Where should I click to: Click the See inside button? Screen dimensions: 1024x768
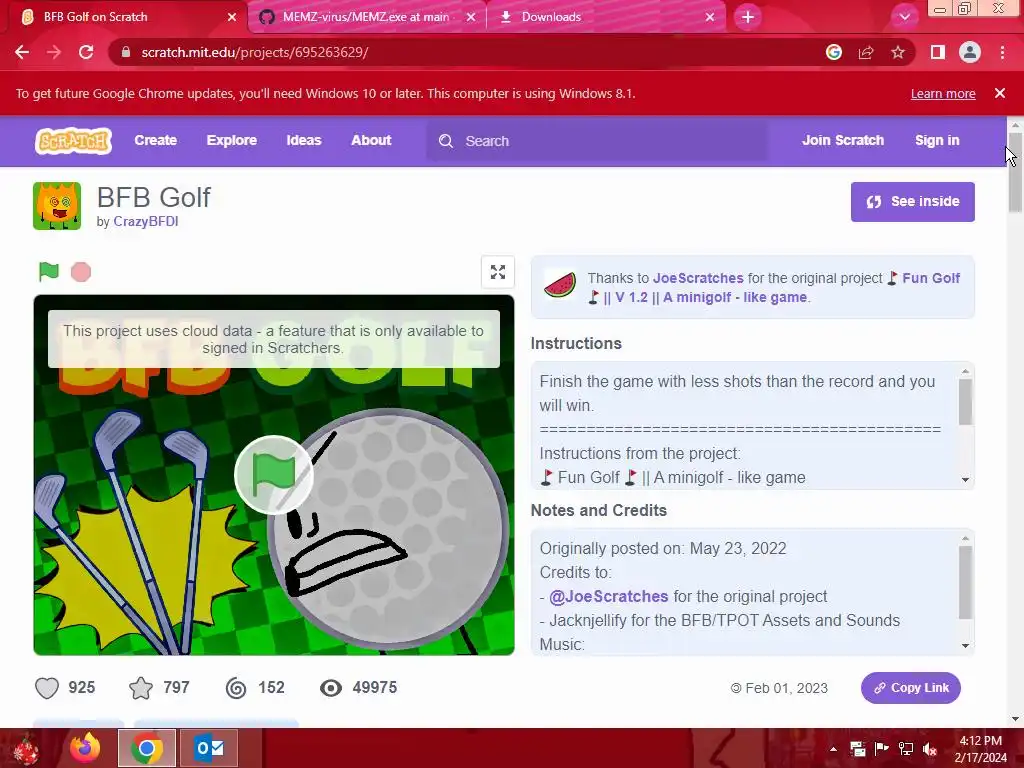tap(912, 202)
